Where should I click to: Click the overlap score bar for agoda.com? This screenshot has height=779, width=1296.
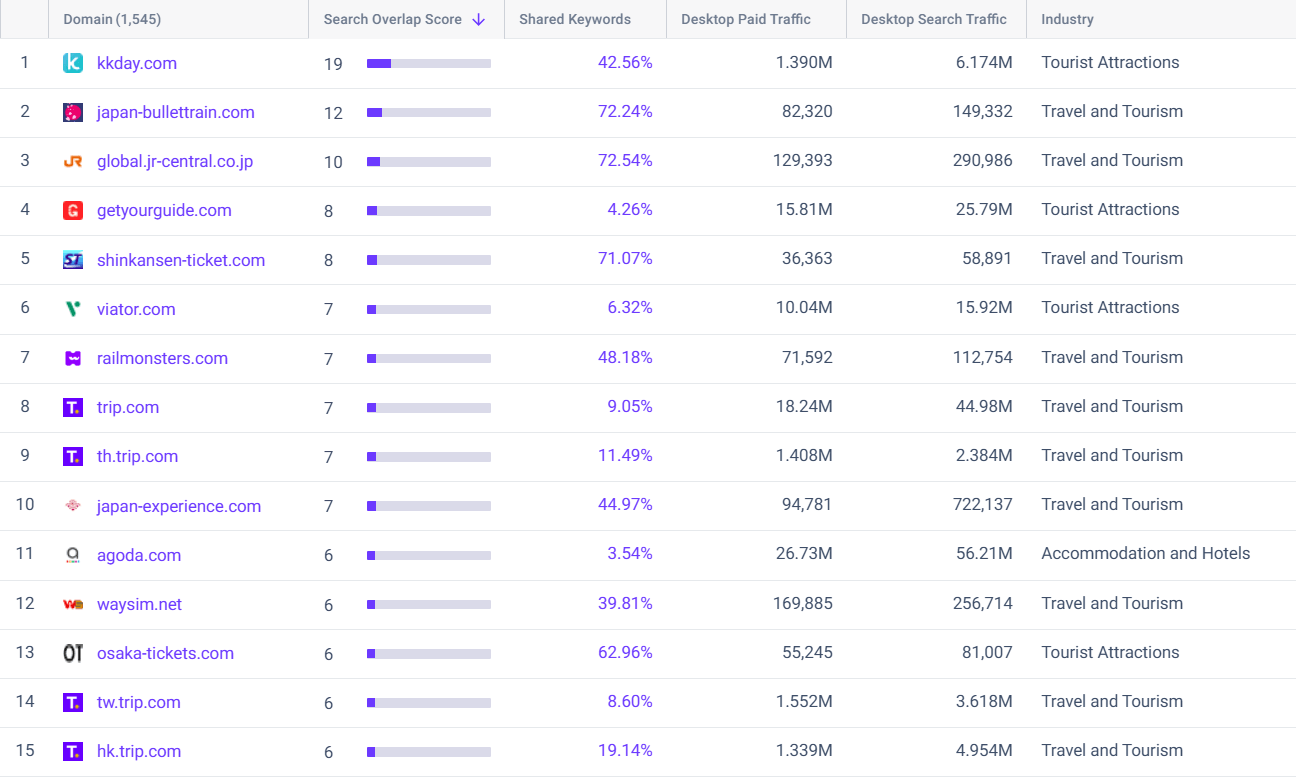pyautogui.click(x=429, y=555)
